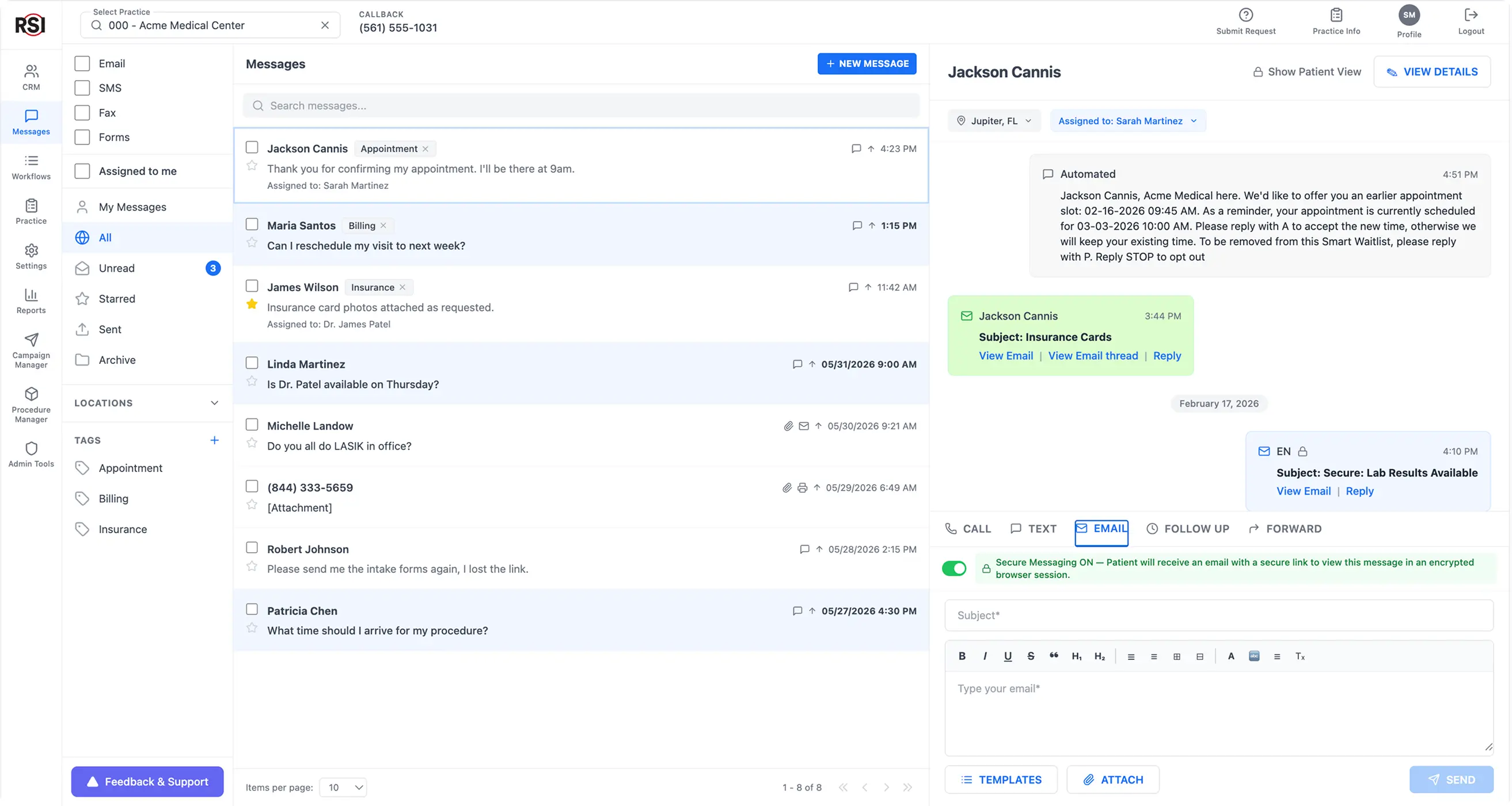Remove Insurance tag from James Wilson
The width and height of the screenshot is (1512, 806).
click(402, 288)
